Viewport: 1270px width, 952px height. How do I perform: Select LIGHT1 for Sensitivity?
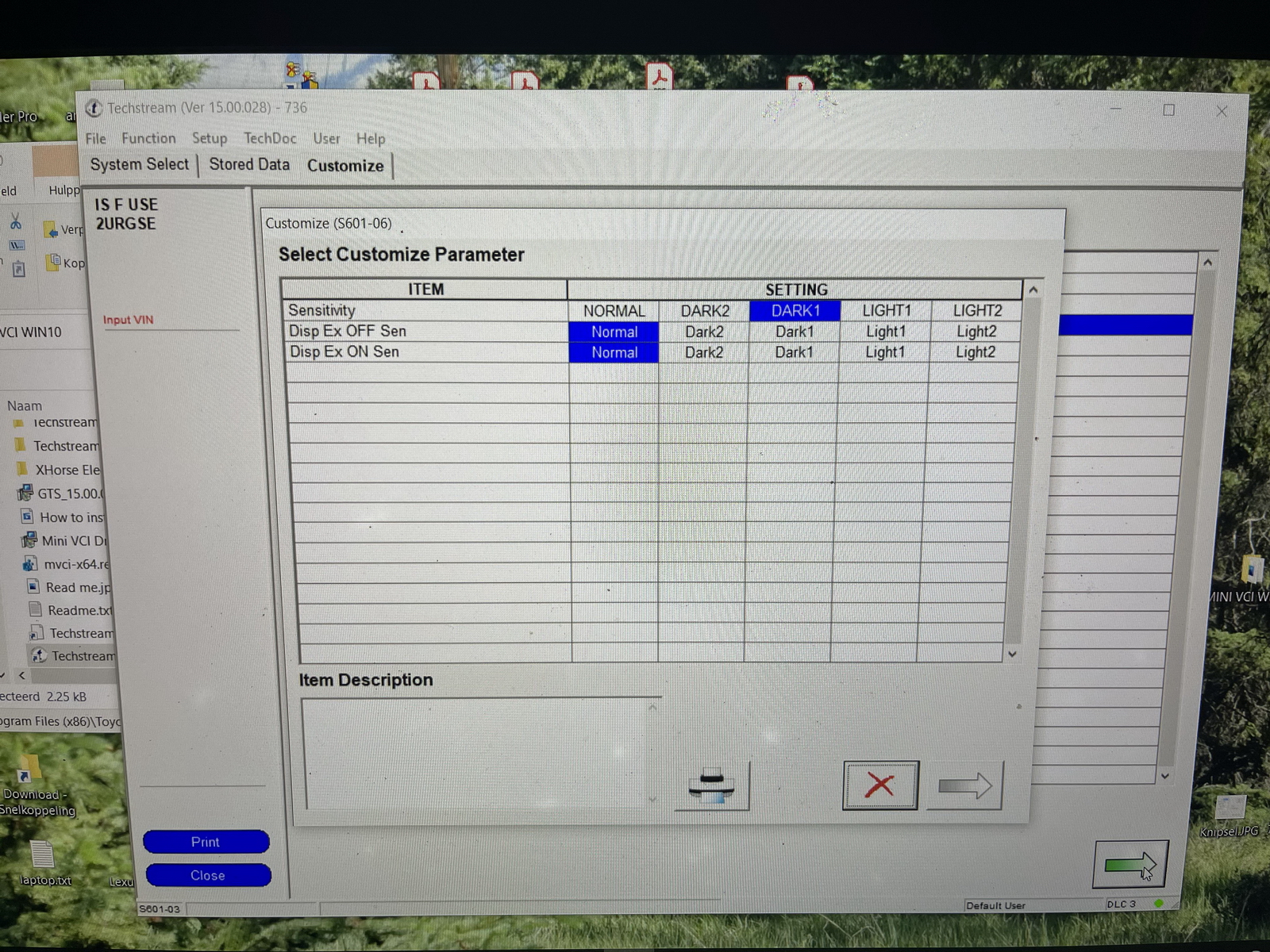[x=886, y=310]
